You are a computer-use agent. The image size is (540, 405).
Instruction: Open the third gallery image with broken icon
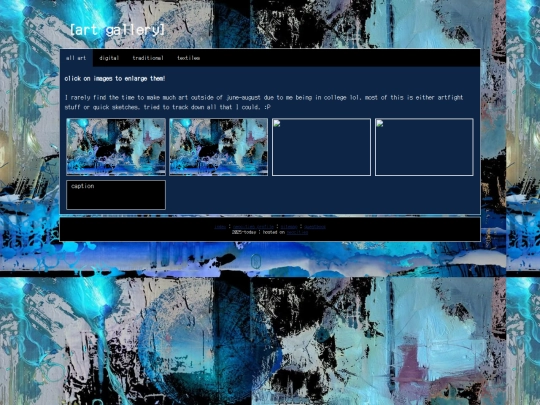321,147
